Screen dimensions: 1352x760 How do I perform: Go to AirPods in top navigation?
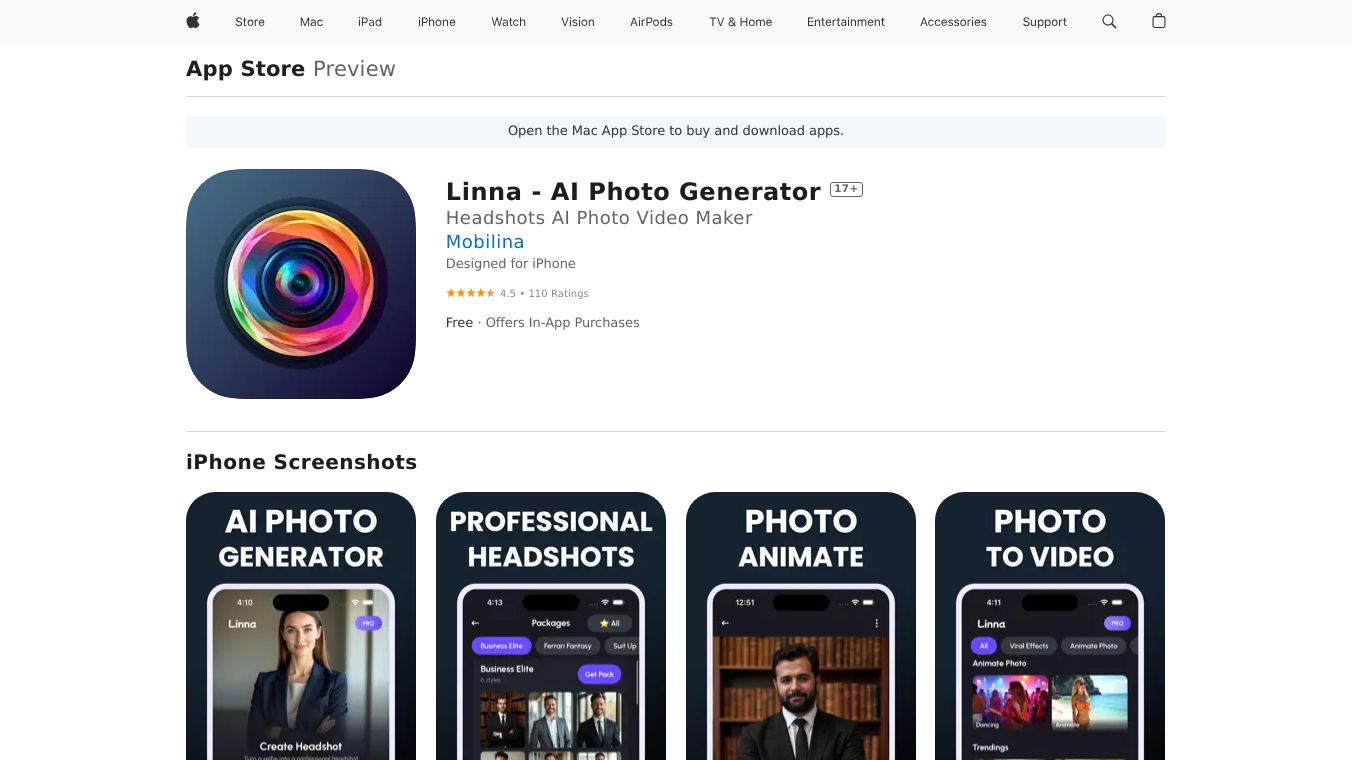tap(652, 22)
